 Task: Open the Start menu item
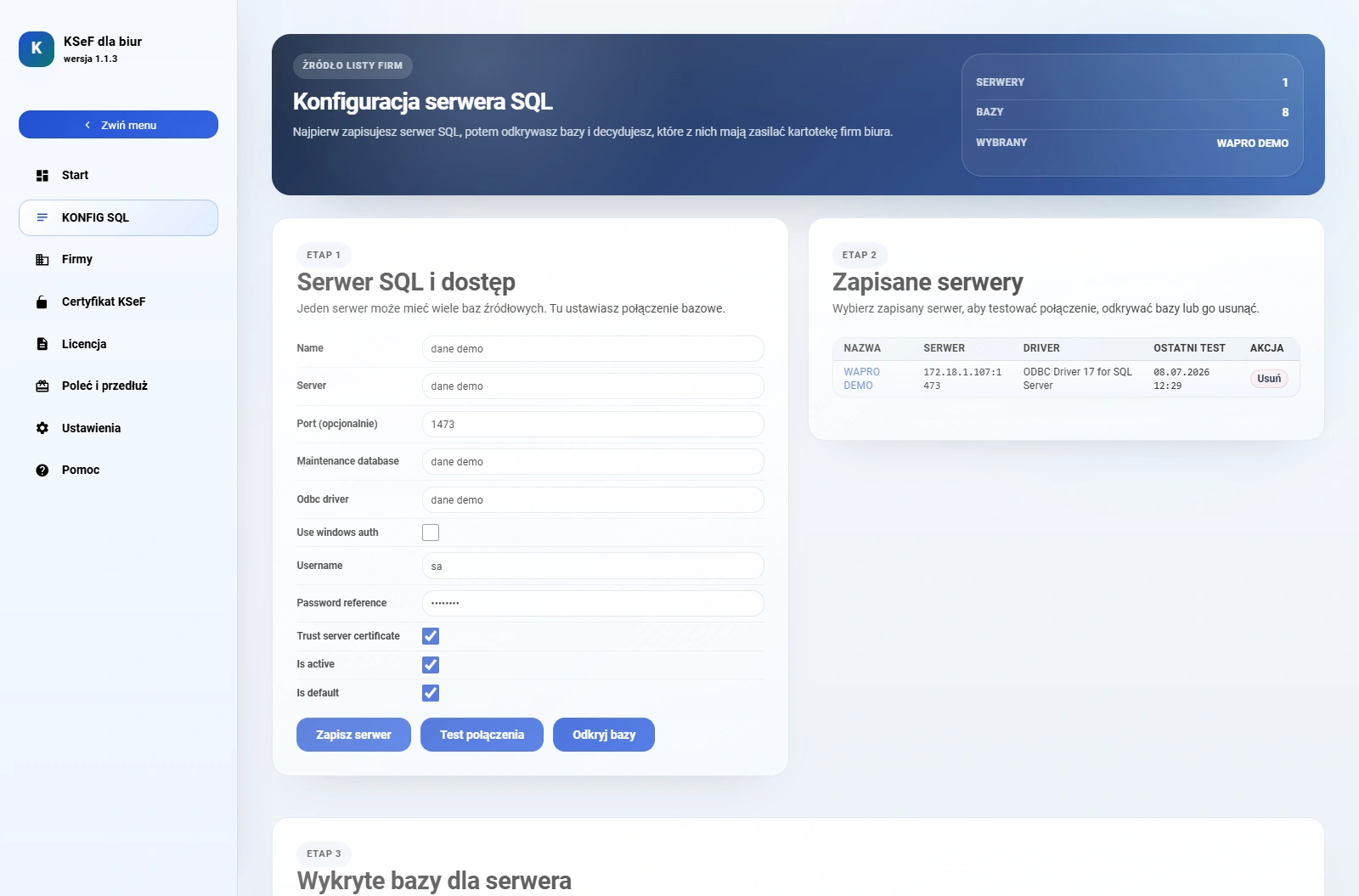tap(118, 175)
